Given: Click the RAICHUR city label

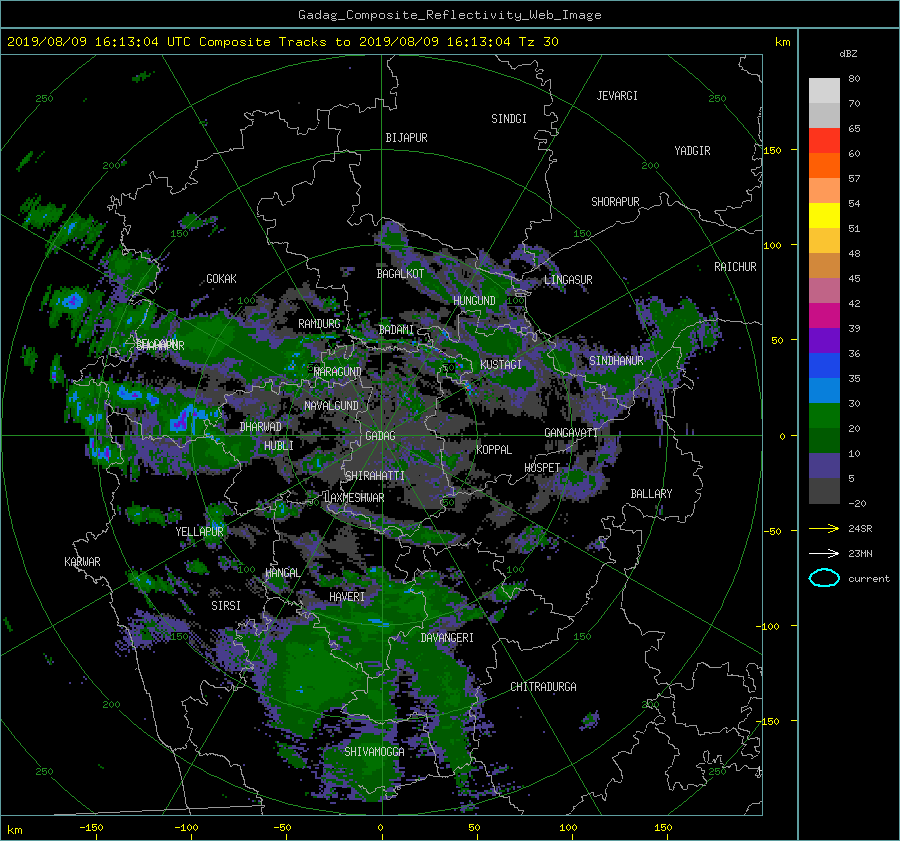Looking at the screenshot, I should 735,267.
